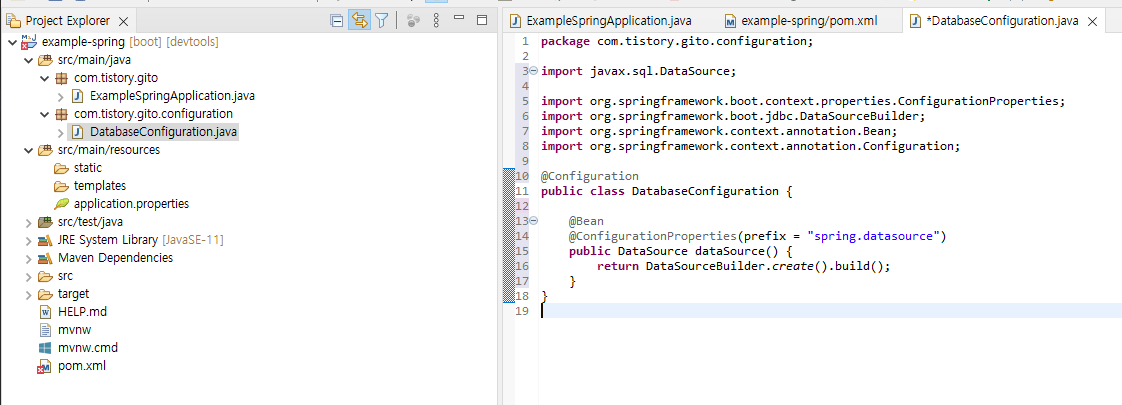Expand the src folder node

click(28, 276)
